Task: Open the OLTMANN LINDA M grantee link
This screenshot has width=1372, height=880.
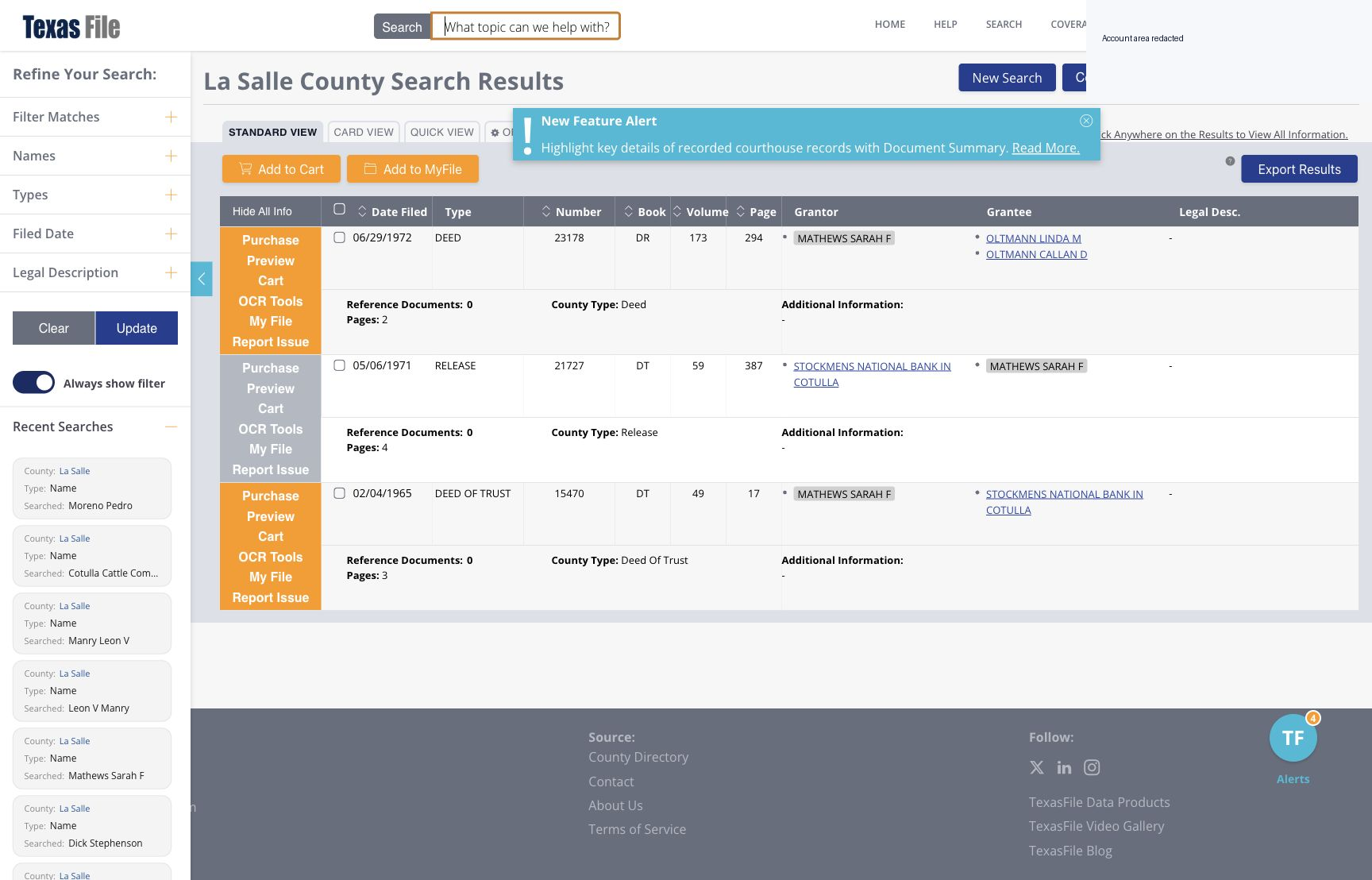Action: tap(1034, 238)
